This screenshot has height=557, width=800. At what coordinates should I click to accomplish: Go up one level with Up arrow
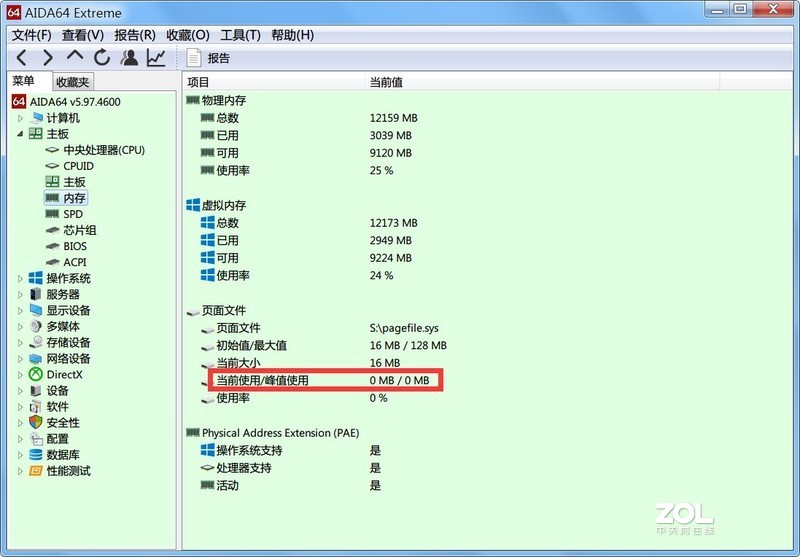(75, 56)
